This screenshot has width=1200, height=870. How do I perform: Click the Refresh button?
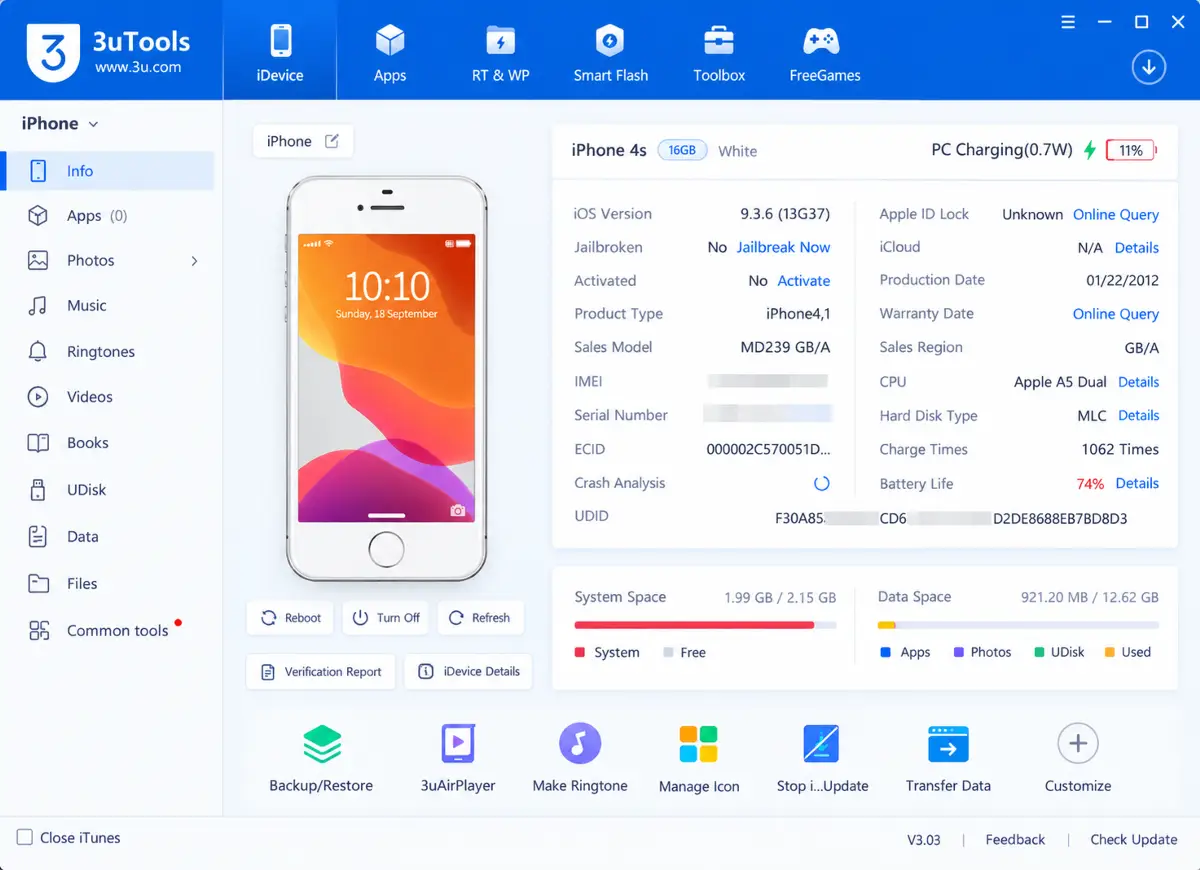point(480,618)
